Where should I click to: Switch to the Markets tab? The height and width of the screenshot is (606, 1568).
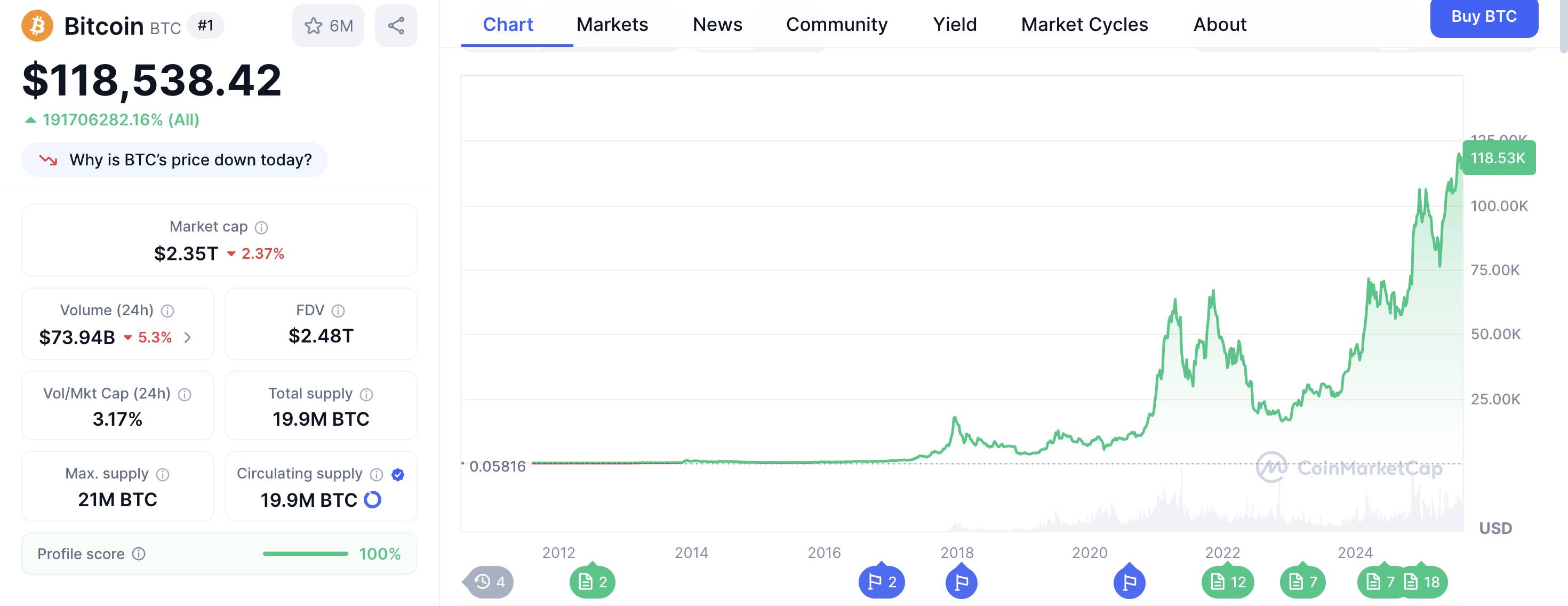pos(612,25)
